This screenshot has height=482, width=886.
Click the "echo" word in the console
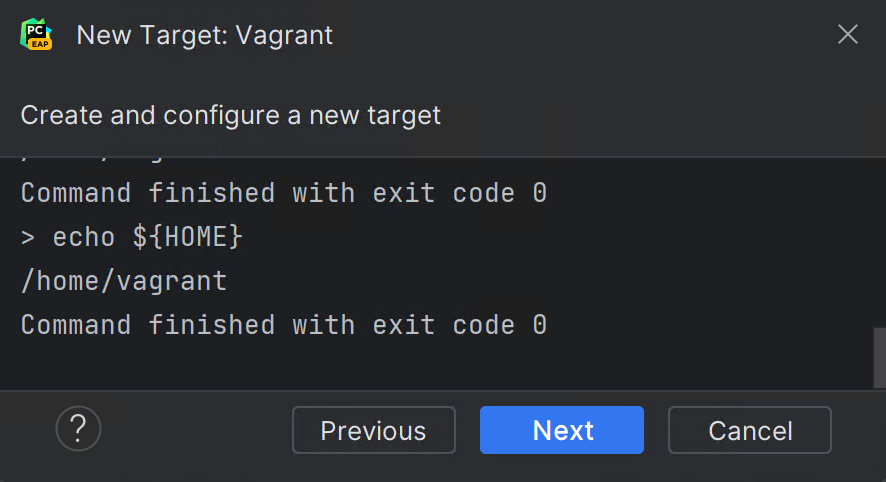[84, 237]
